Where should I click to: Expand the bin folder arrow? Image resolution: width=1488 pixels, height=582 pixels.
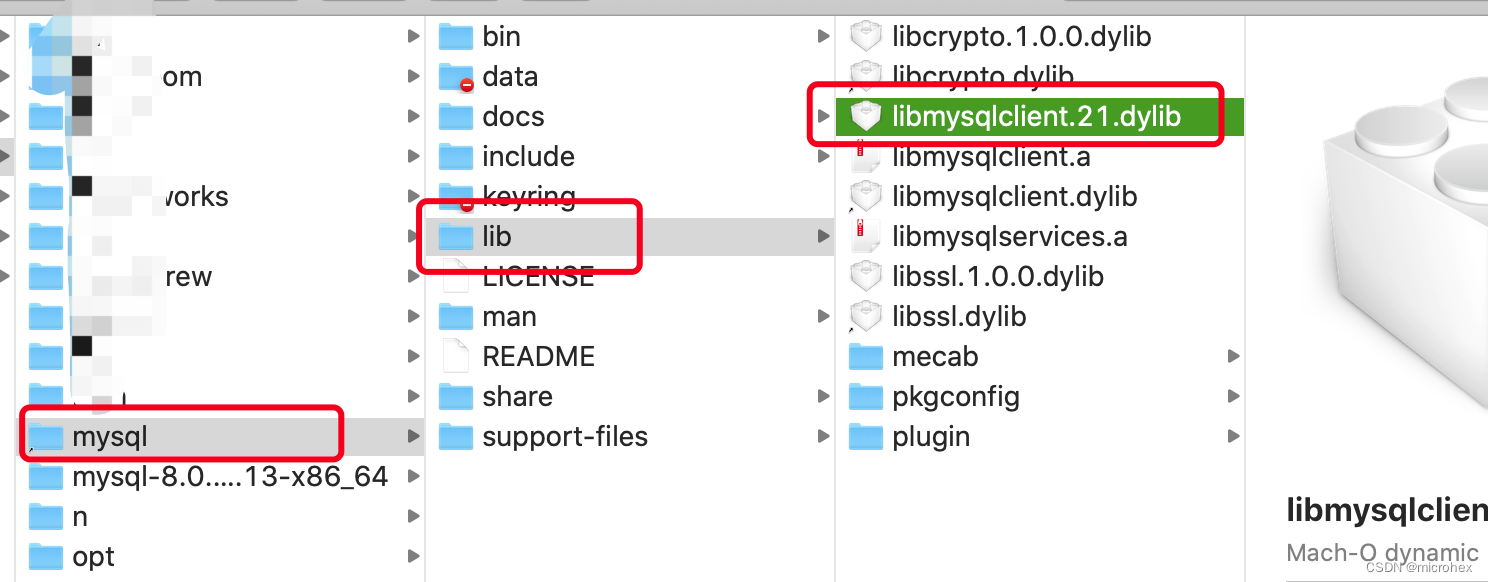click(x=823, y=36)
